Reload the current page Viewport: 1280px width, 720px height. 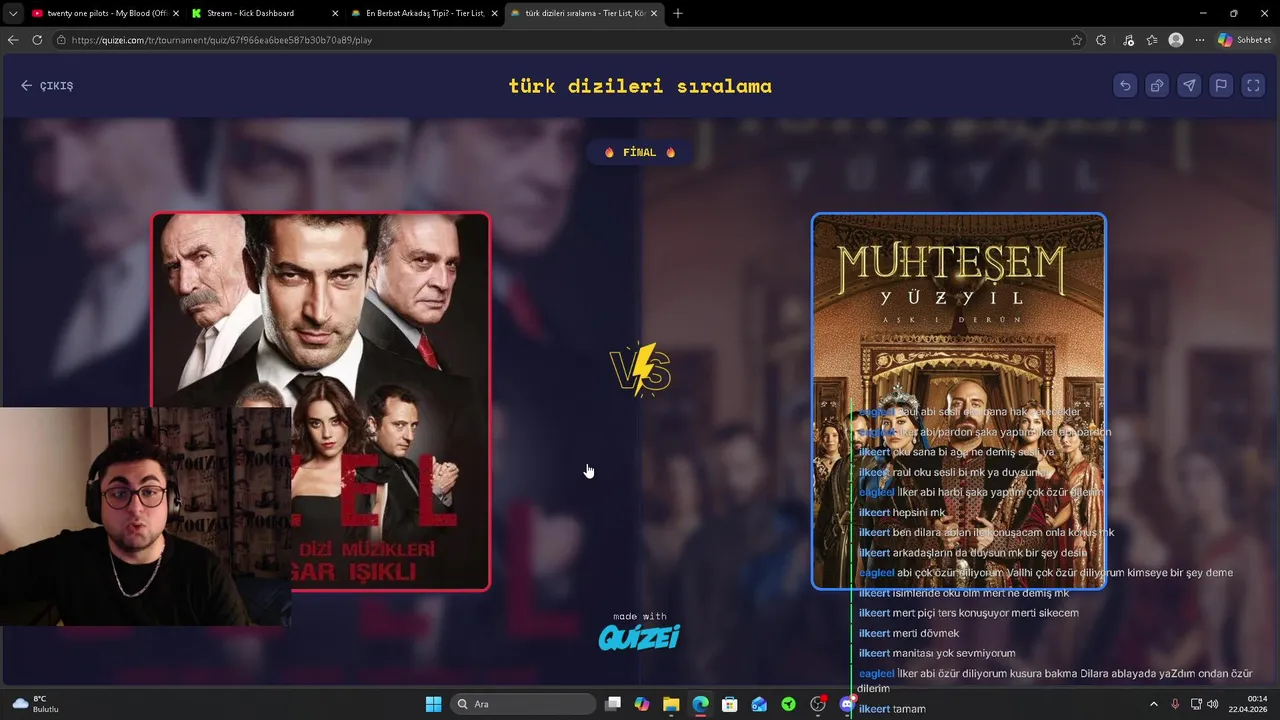coord(37,40)
